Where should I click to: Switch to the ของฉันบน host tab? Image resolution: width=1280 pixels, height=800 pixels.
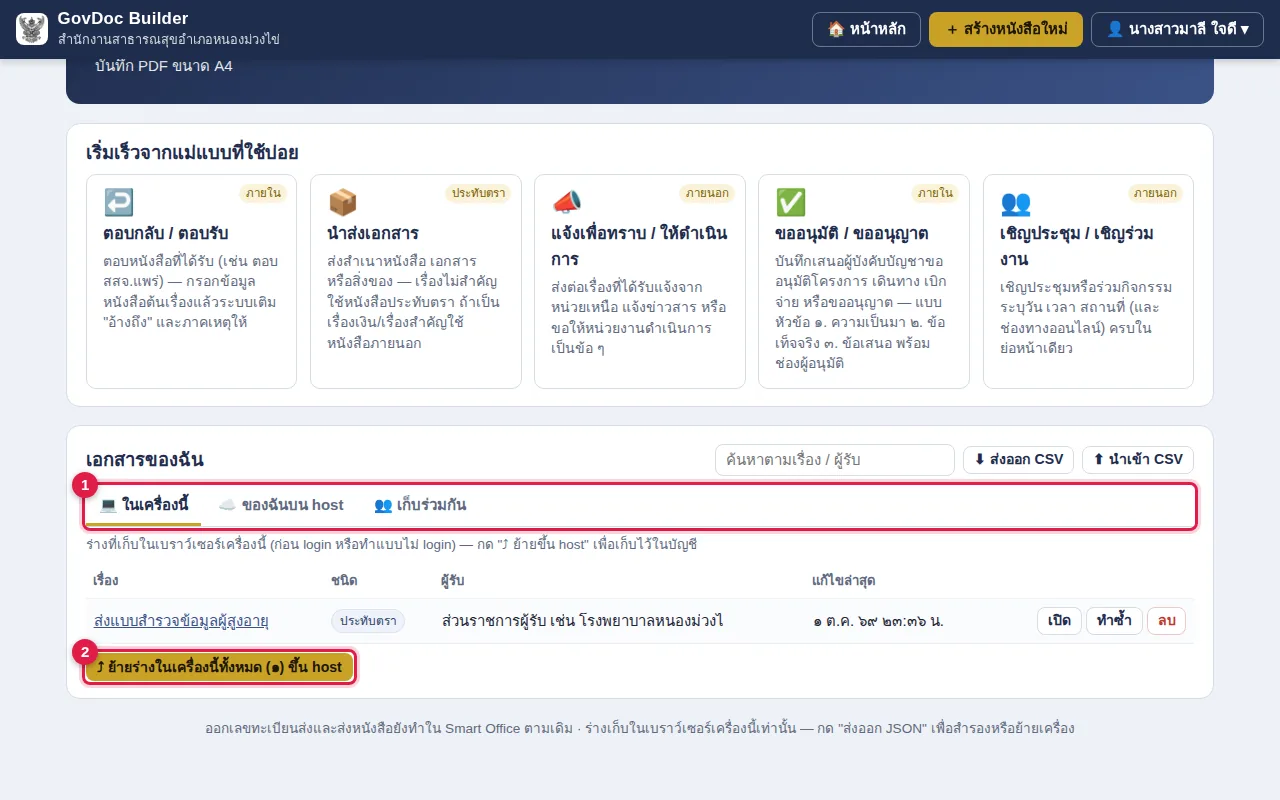click(x=281, y=505)
